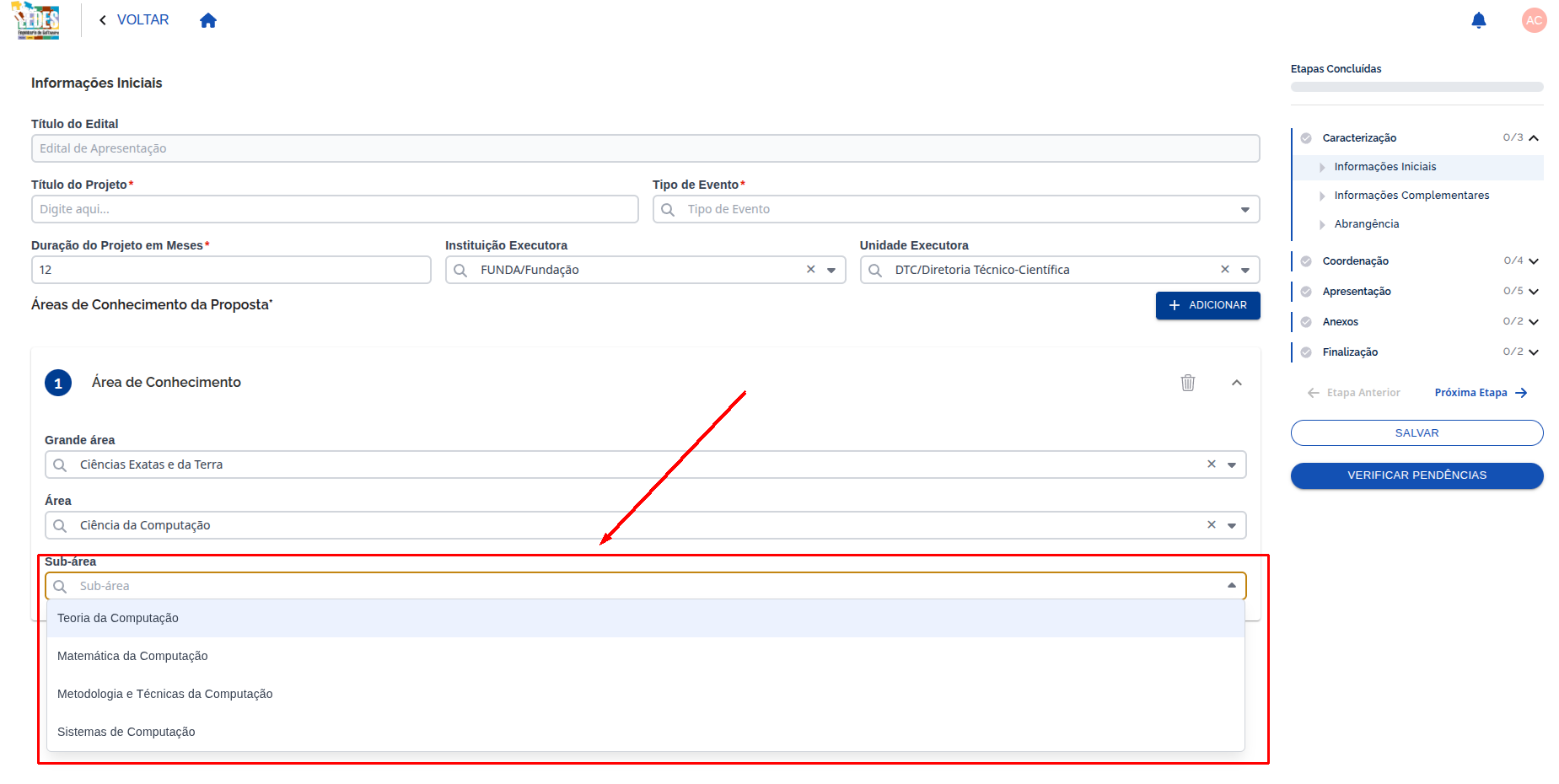Image resolution: width=1559 pixels, height=784 pixels.
Task: Open Informações Complementares step
Action: point(1411,196)
